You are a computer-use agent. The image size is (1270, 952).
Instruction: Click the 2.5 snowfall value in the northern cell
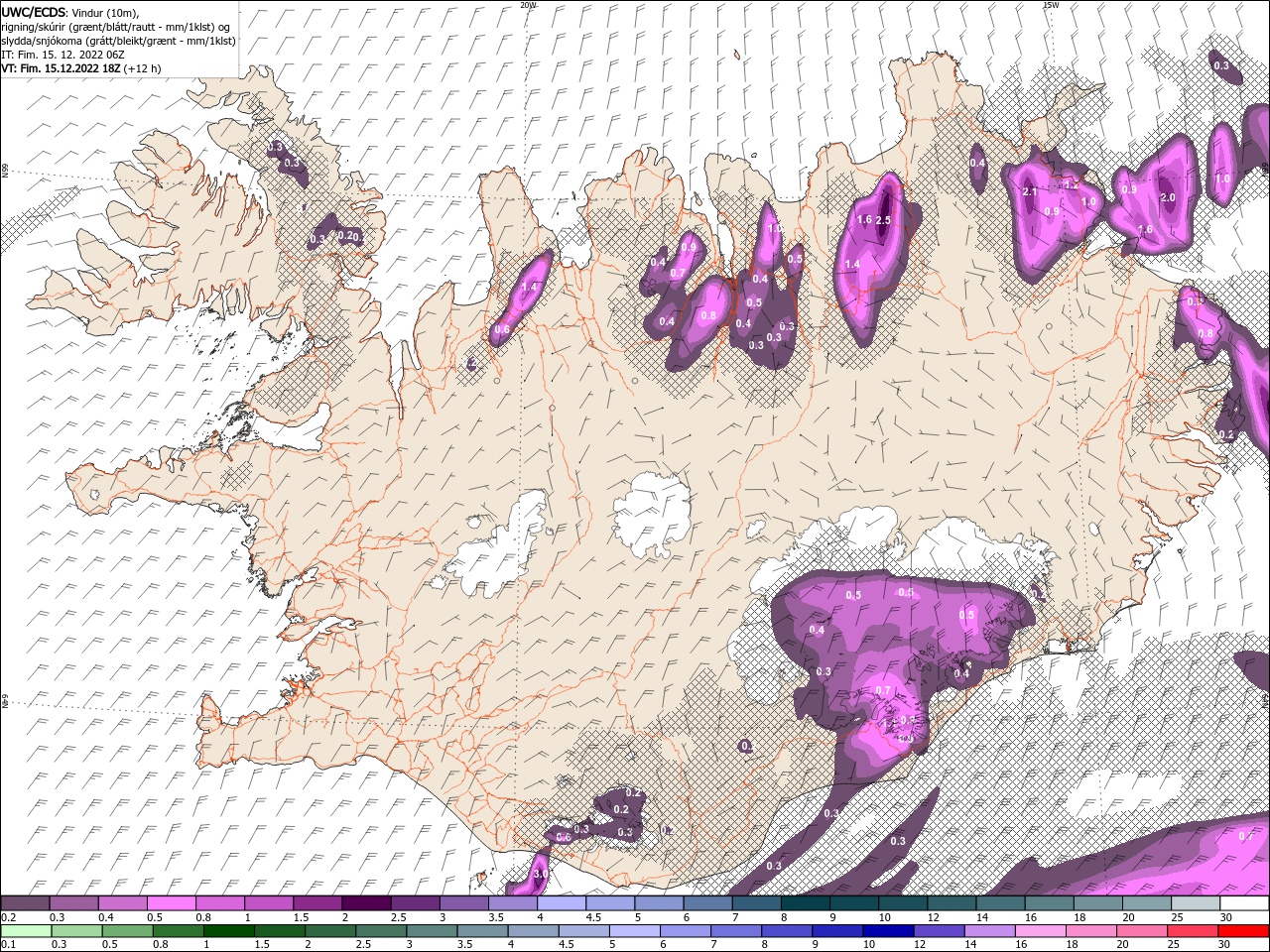[883, 220]
